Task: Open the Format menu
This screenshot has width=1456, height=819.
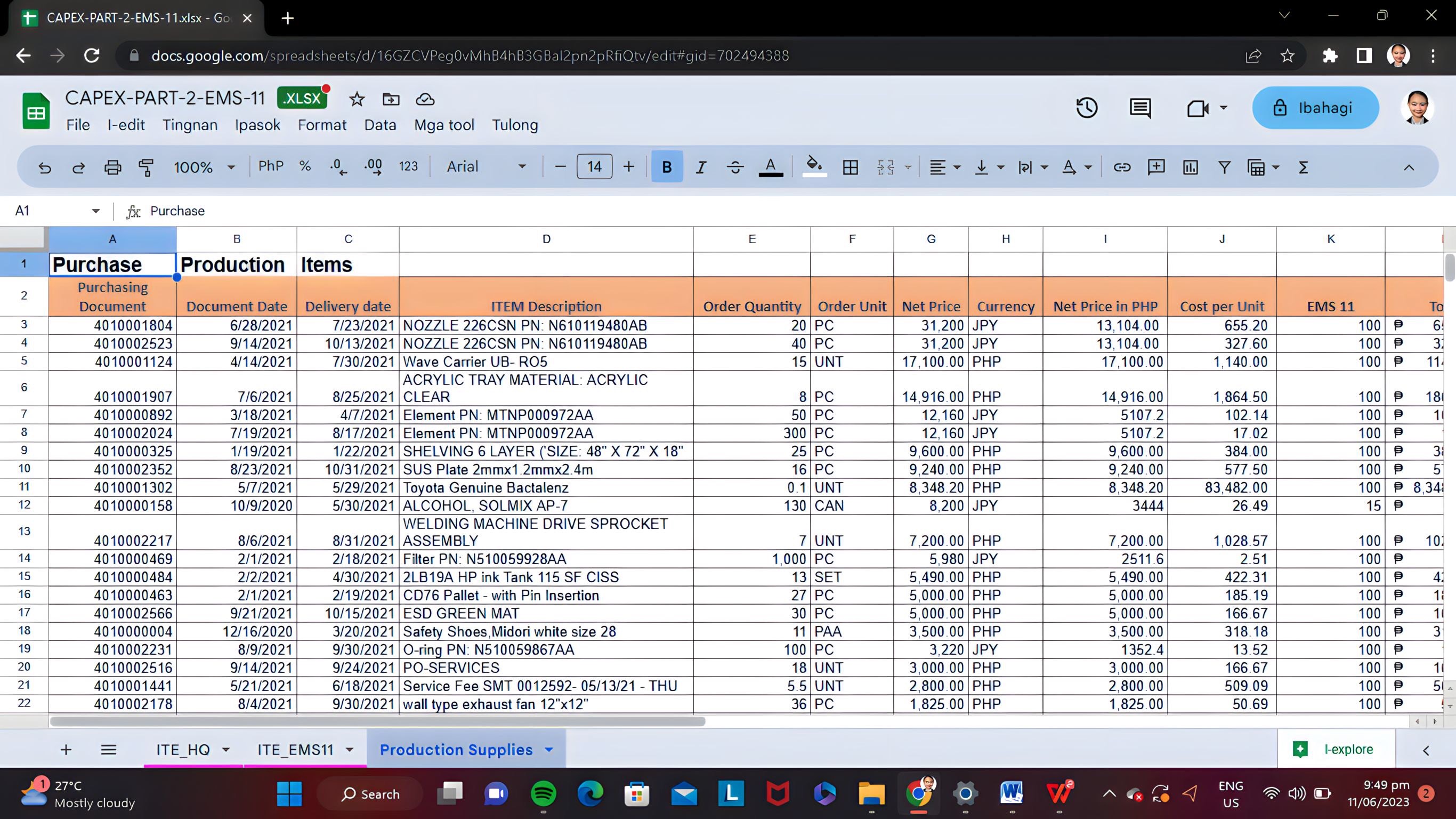Action: [322, 124]
